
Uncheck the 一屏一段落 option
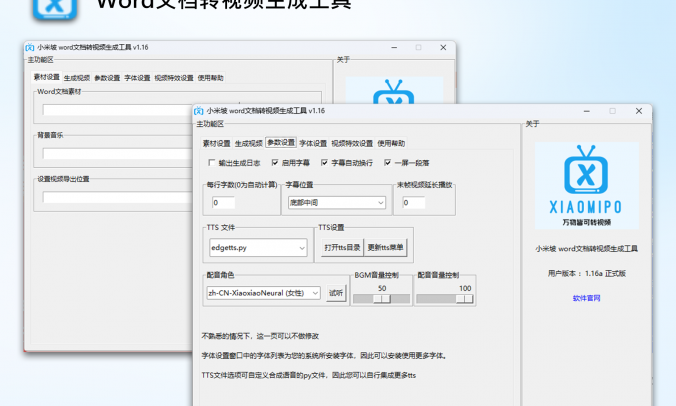(387, 162)
